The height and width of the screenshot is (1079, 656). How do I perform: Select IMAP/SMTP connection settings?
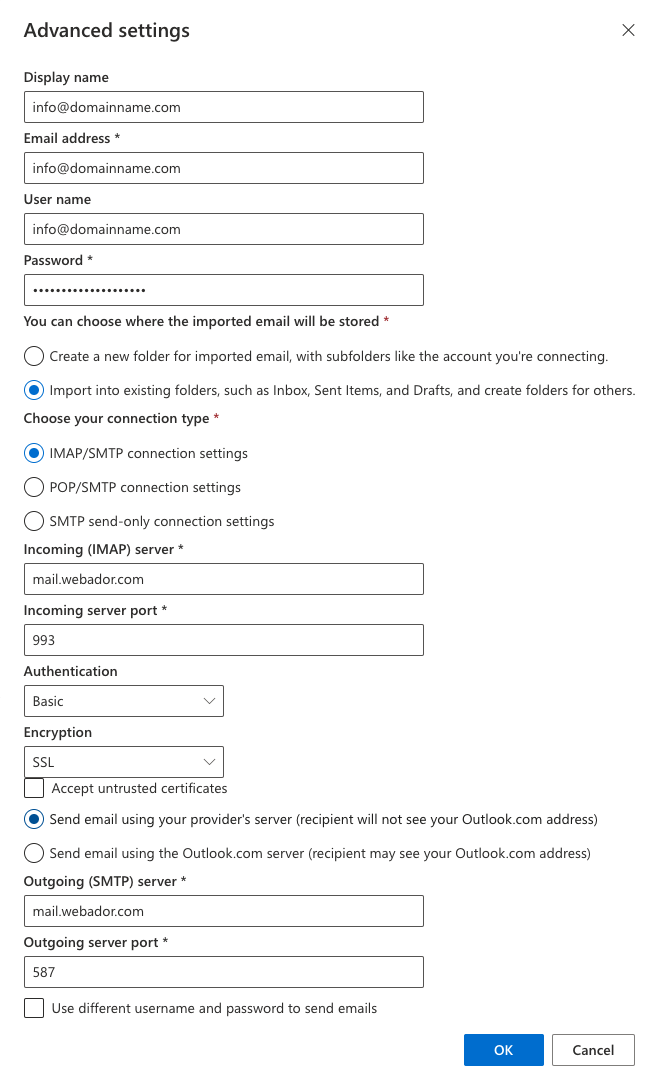click(x=34, y=453)
